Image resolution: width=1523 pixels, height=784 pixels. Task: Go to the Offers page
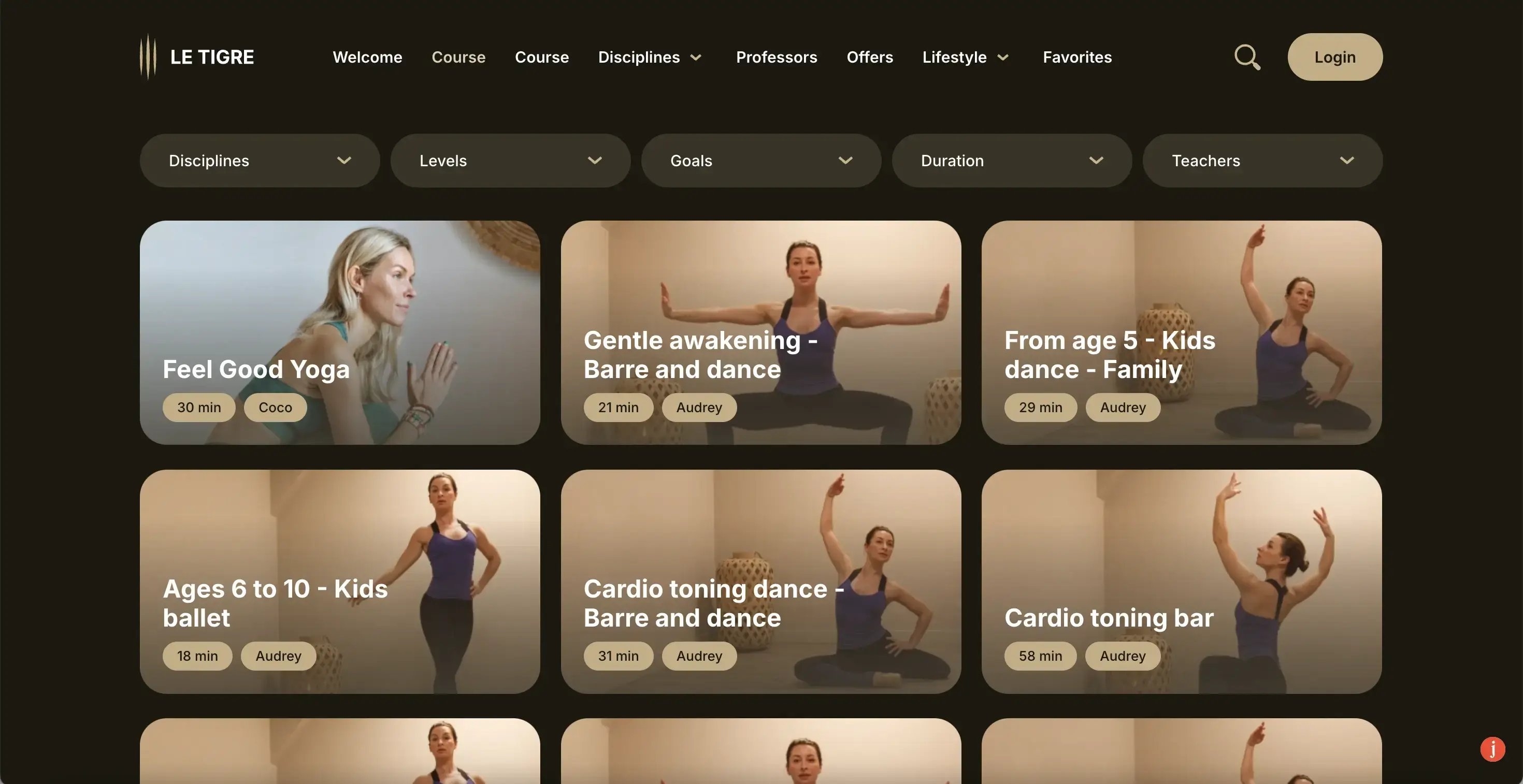point(870,57)
